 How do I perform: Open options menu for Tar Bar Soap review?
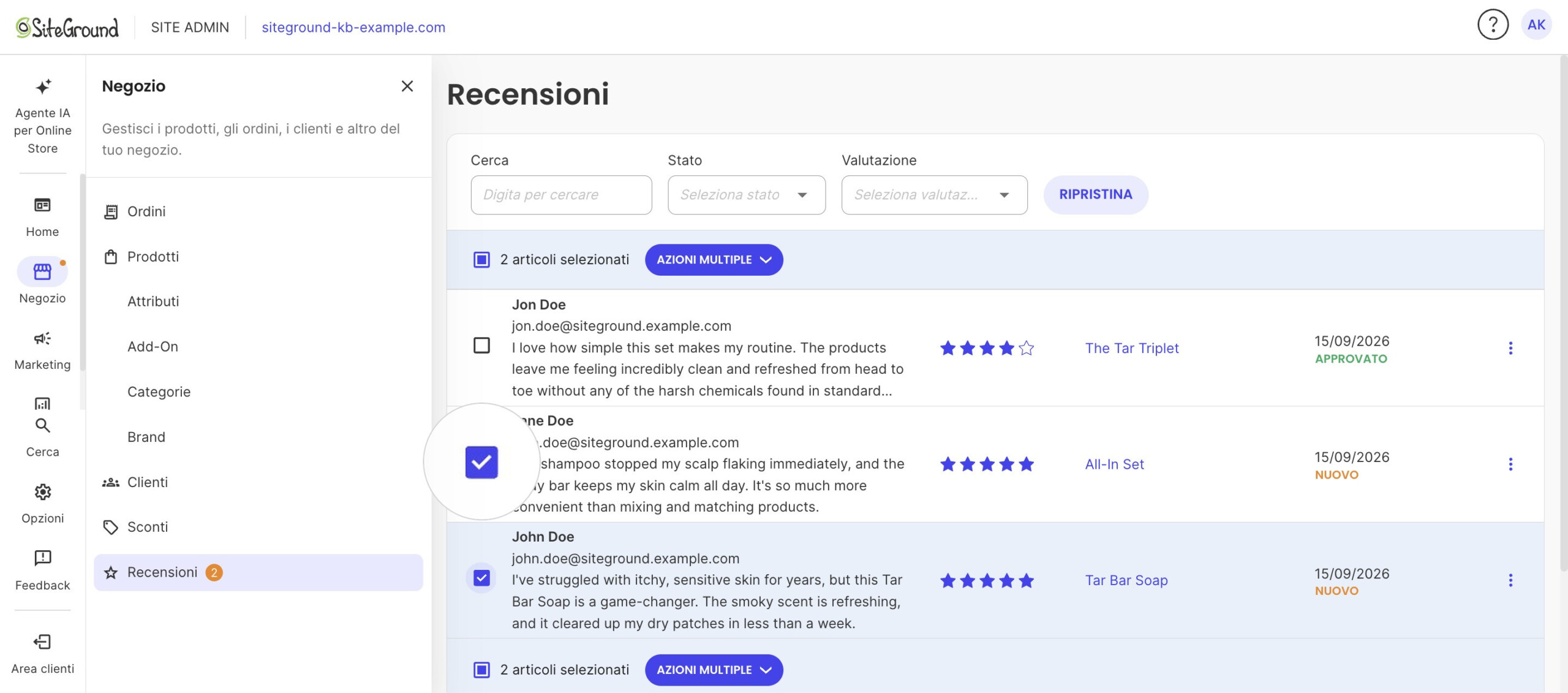tap(1510, 580)
